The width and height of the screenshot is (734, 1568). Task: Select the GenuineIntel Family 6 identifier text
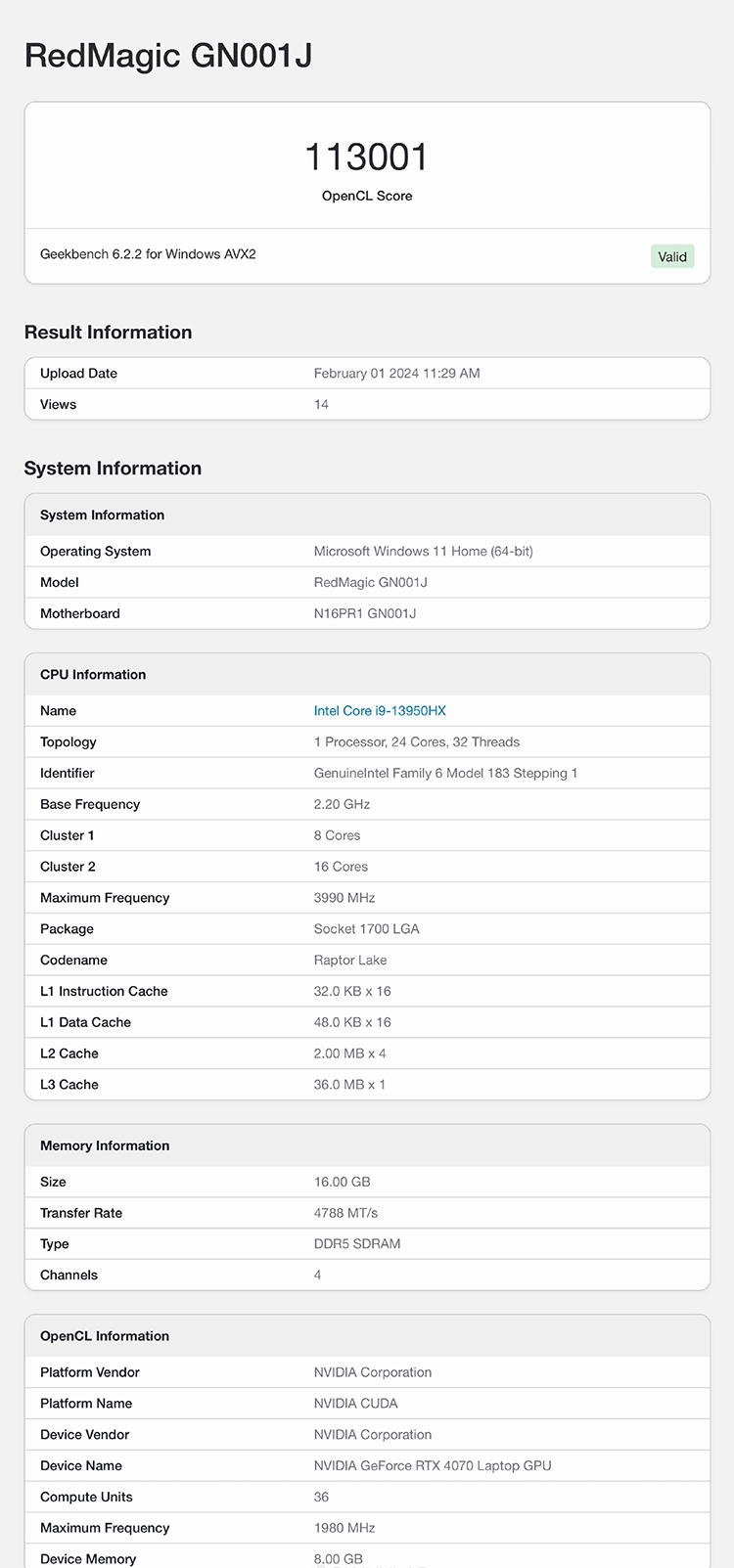(x=445, y=774)
